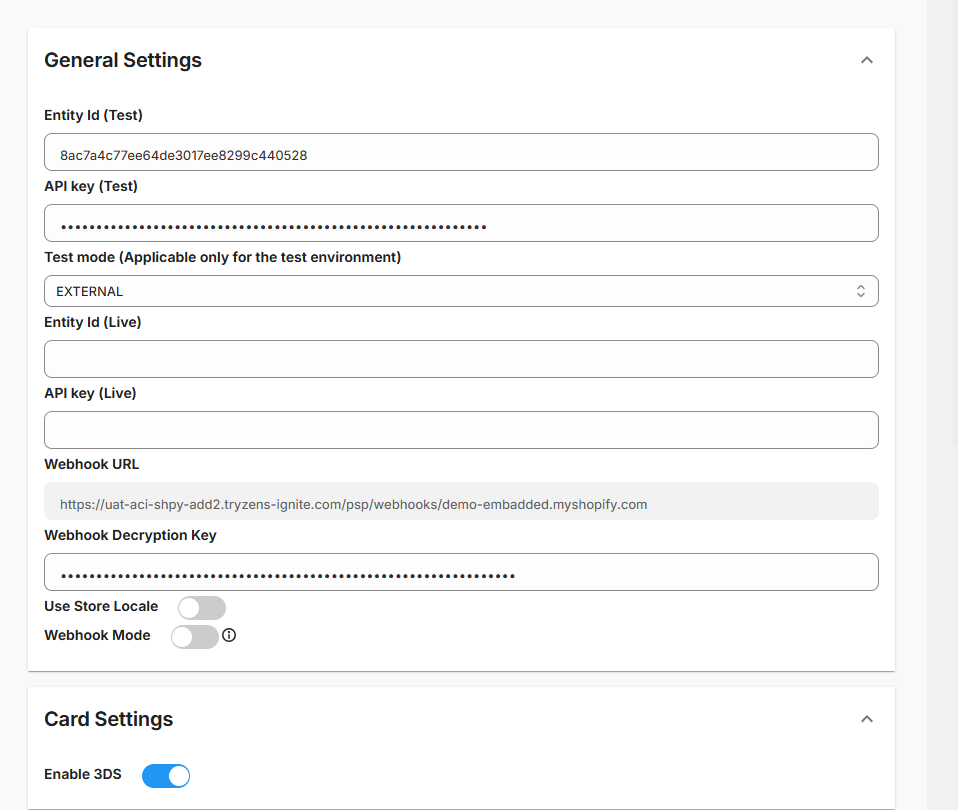Click the Webhook Mode info icon

pyautogui.click(x=229, y=635)
